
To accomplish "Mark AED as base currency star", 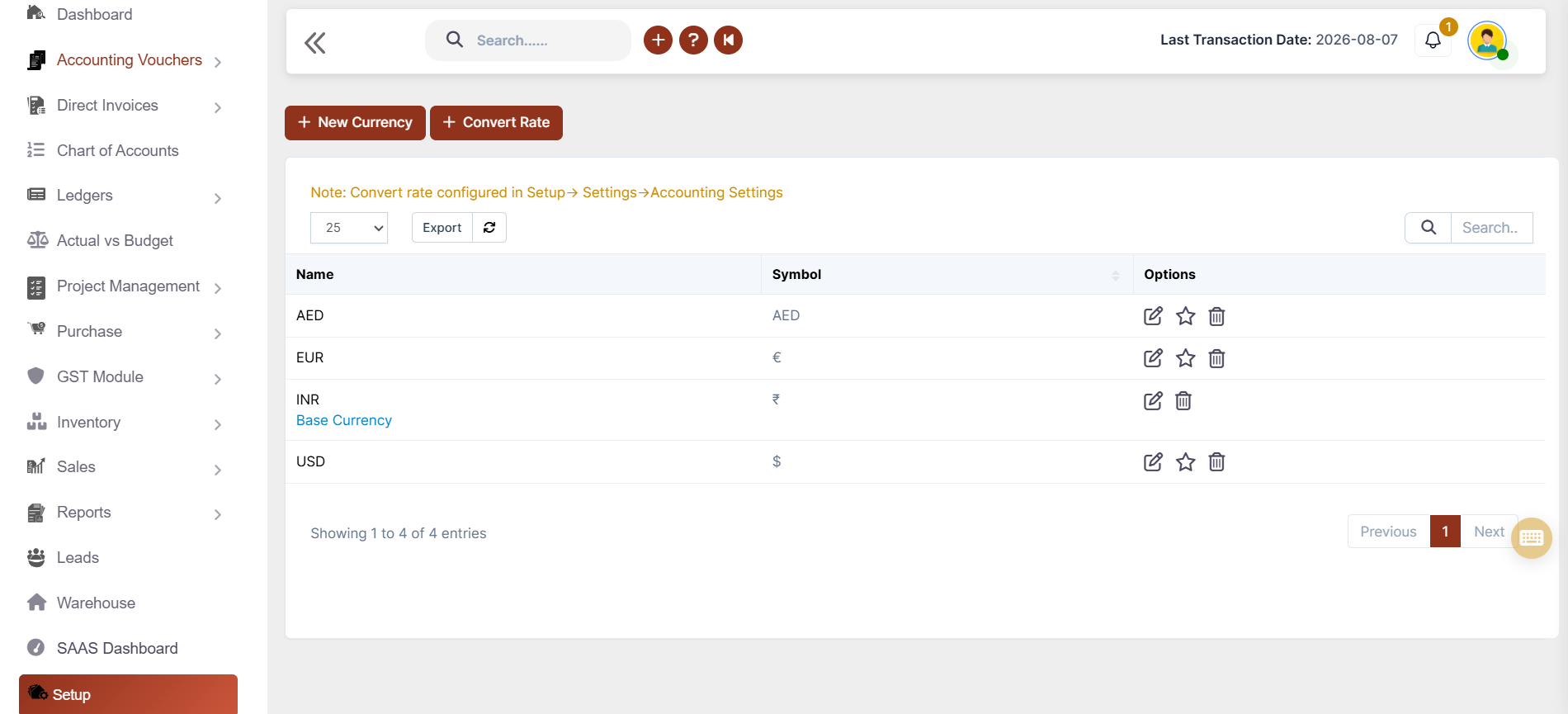I will [x=1186, y=316].
